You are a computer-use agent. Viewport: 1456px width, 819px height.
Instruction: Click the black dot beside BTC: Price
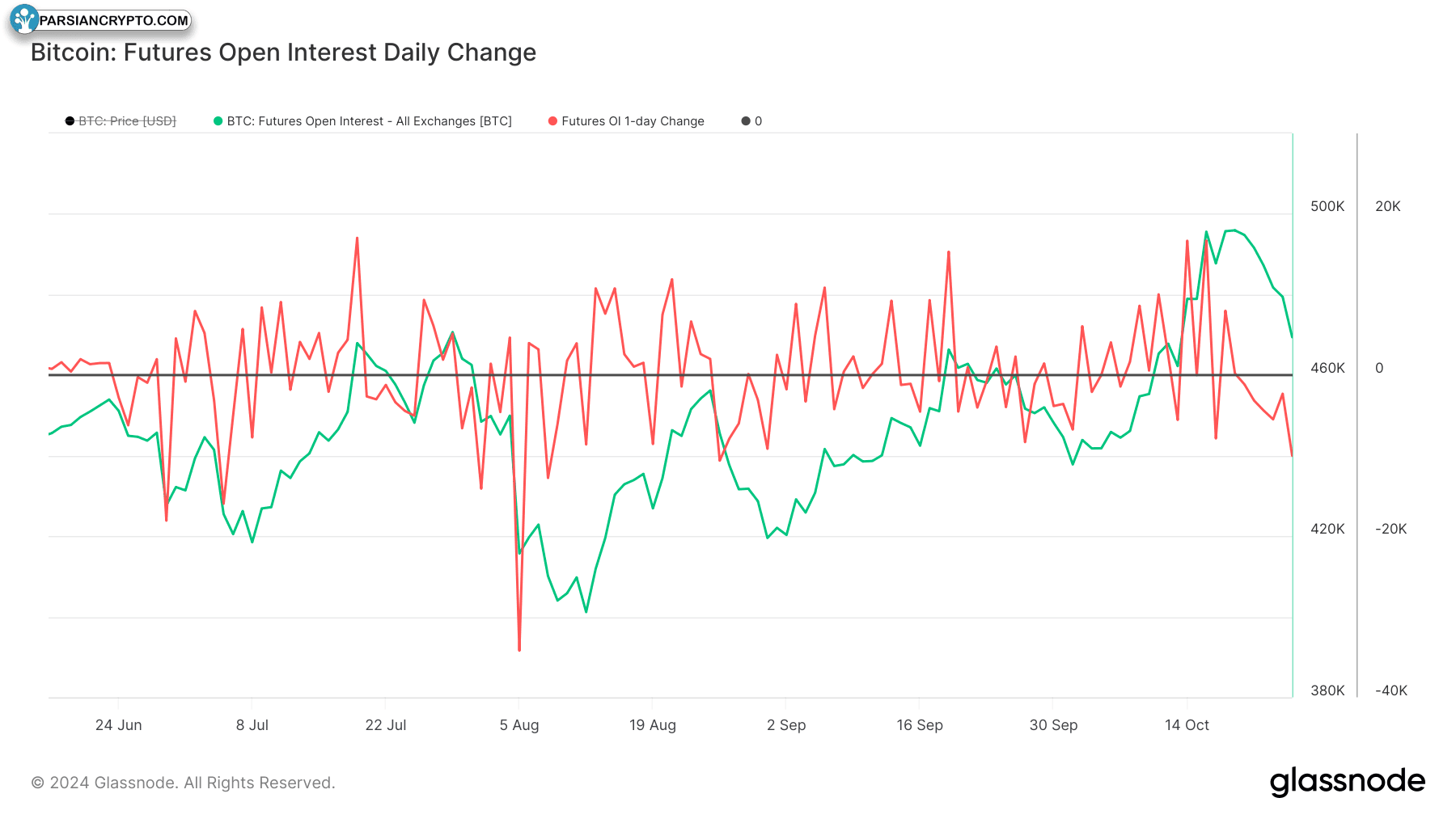pos(70,121)
